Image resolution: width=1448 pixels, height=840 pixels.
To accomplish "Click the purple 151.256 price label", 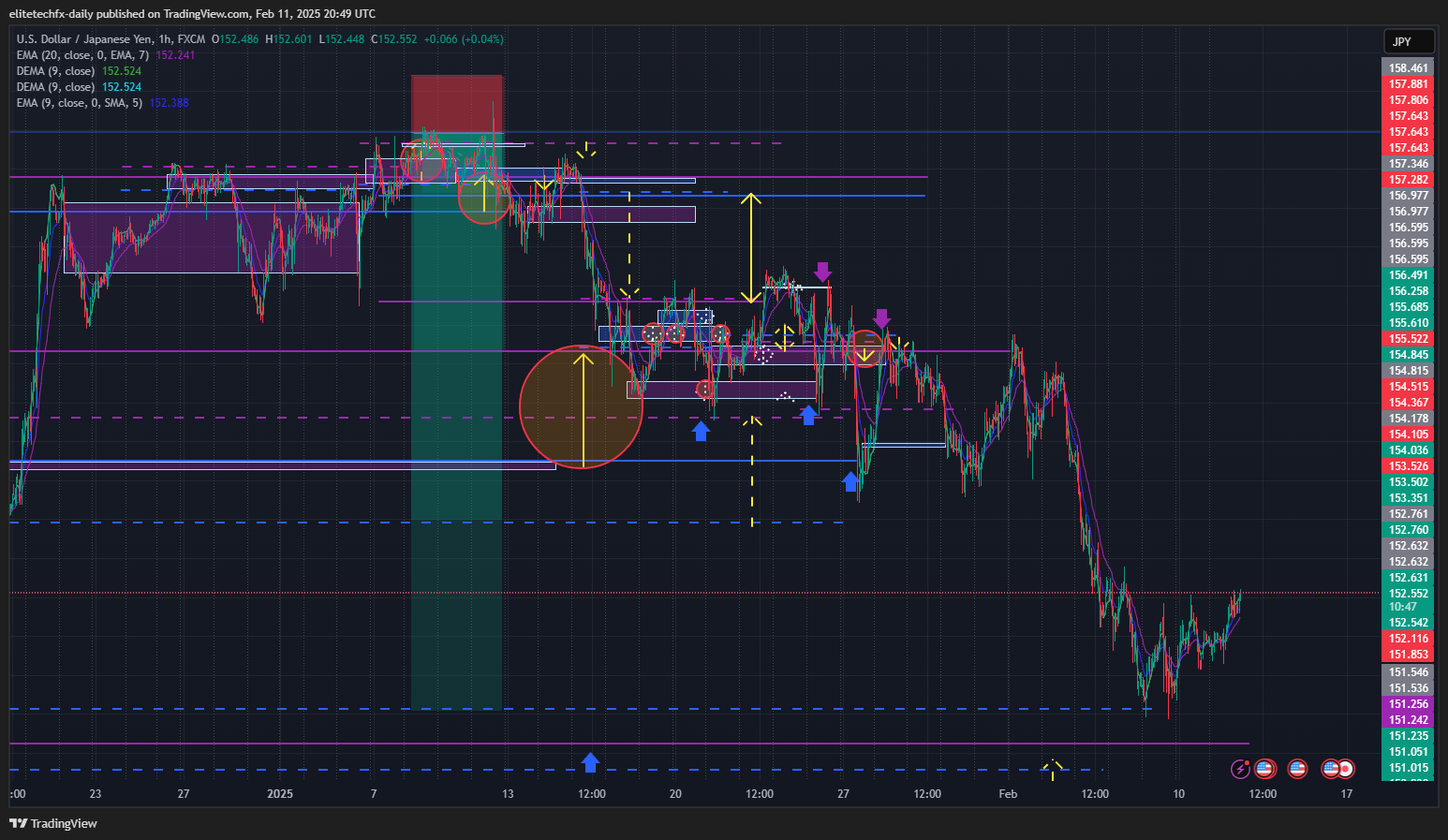I will point(1408,704).
